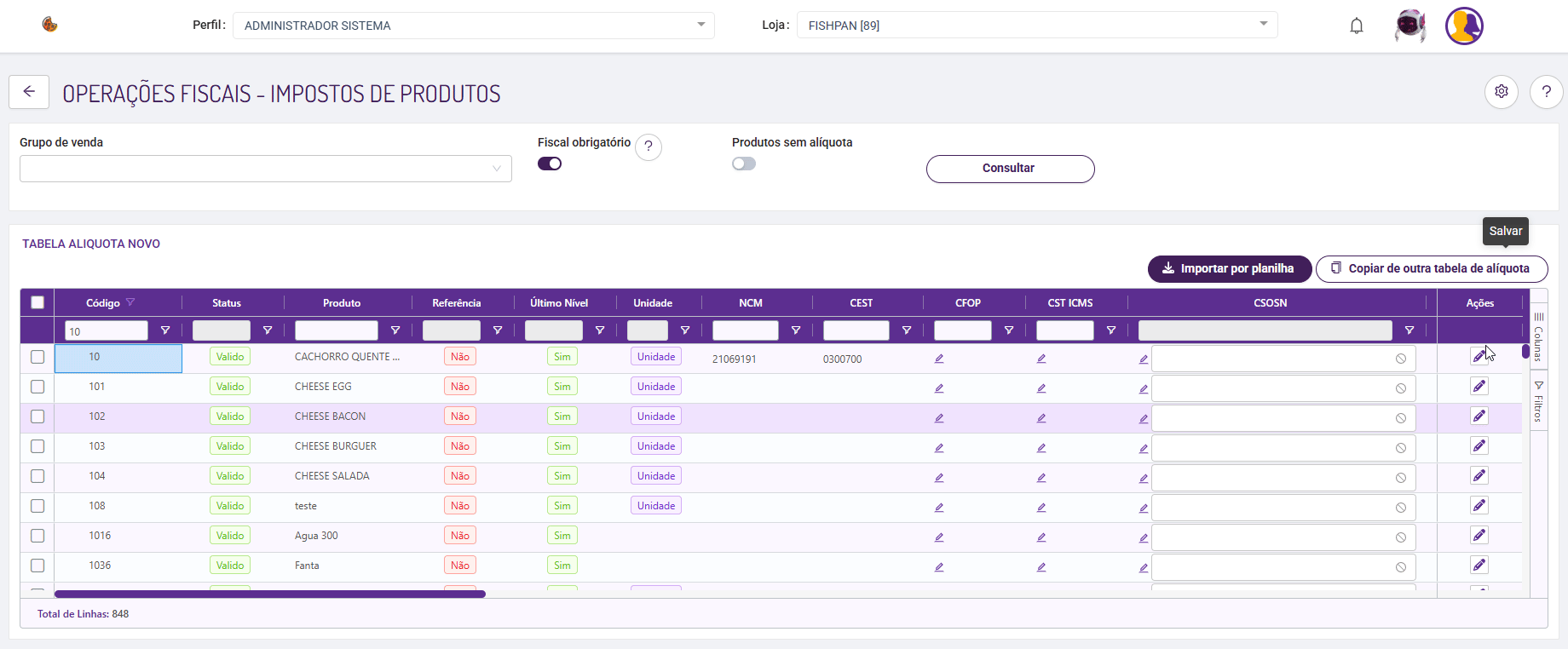
Task: Open the Referência filter funnel
Action: [x=498, y=330]
